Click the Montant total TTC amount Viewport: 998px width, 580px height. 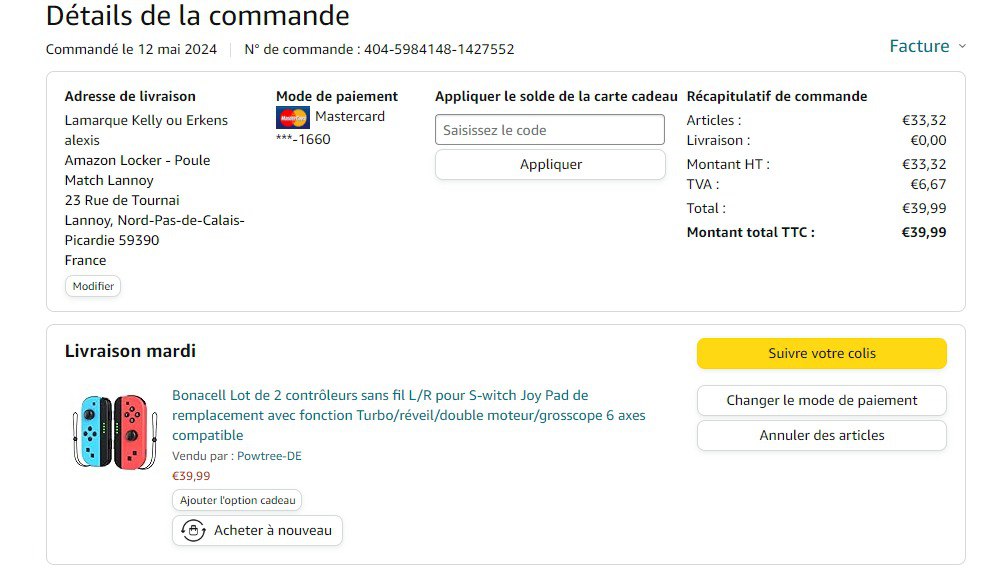923,232
